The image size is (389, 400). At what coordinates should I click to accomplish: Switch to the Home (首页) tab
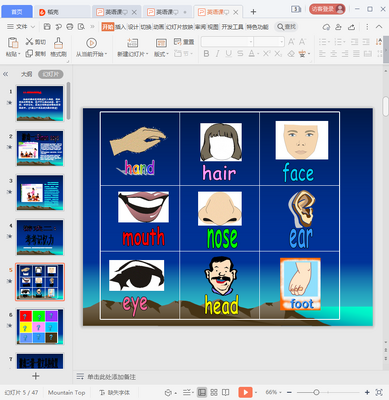click(x=17, y=12)
